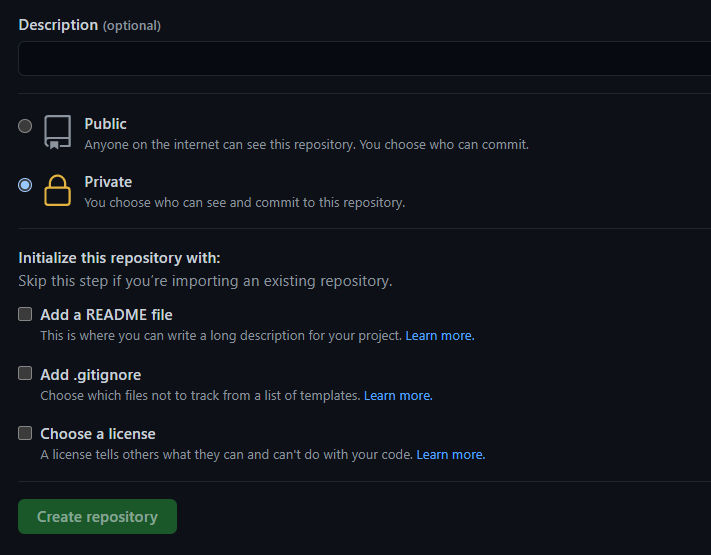Viewport: 711px width, 555px height.
Task: Click the Create repository button
Action: (x=97, y=516)
